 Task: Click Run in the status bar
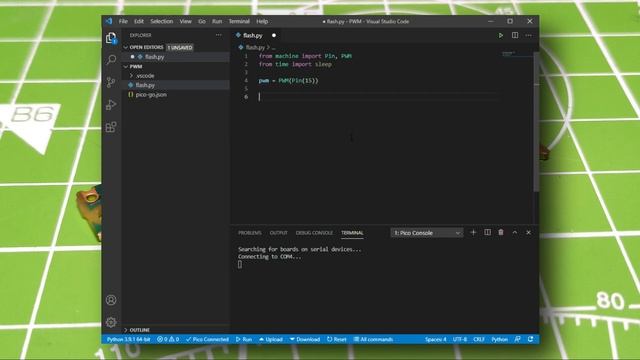244,339
